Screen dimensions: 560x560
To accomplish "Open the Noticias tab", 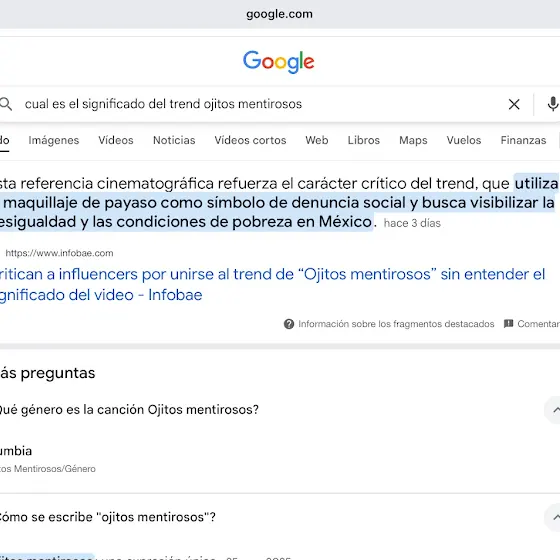I will point(174,140).
